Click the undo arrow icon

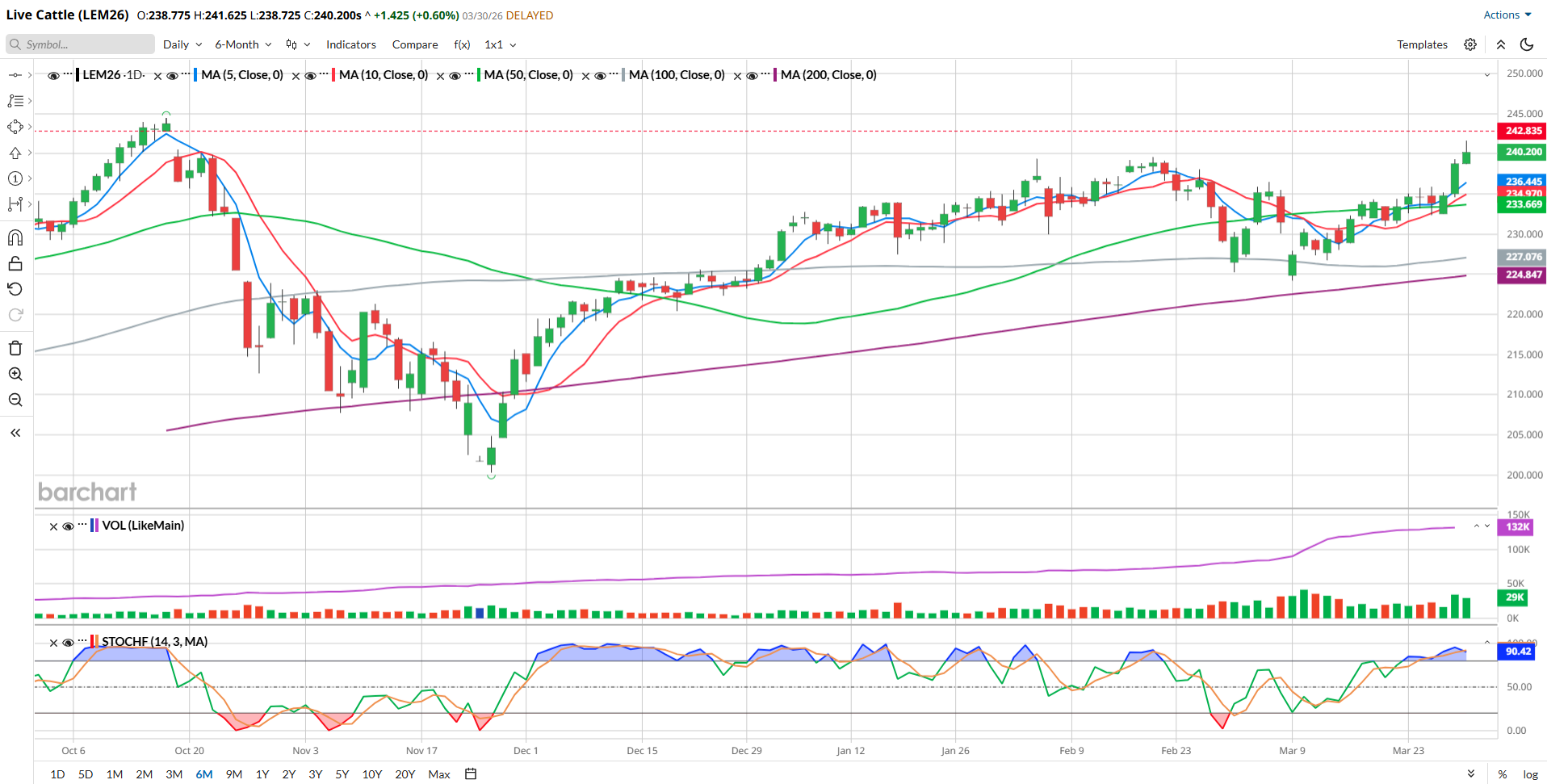(x=15, y=289)
